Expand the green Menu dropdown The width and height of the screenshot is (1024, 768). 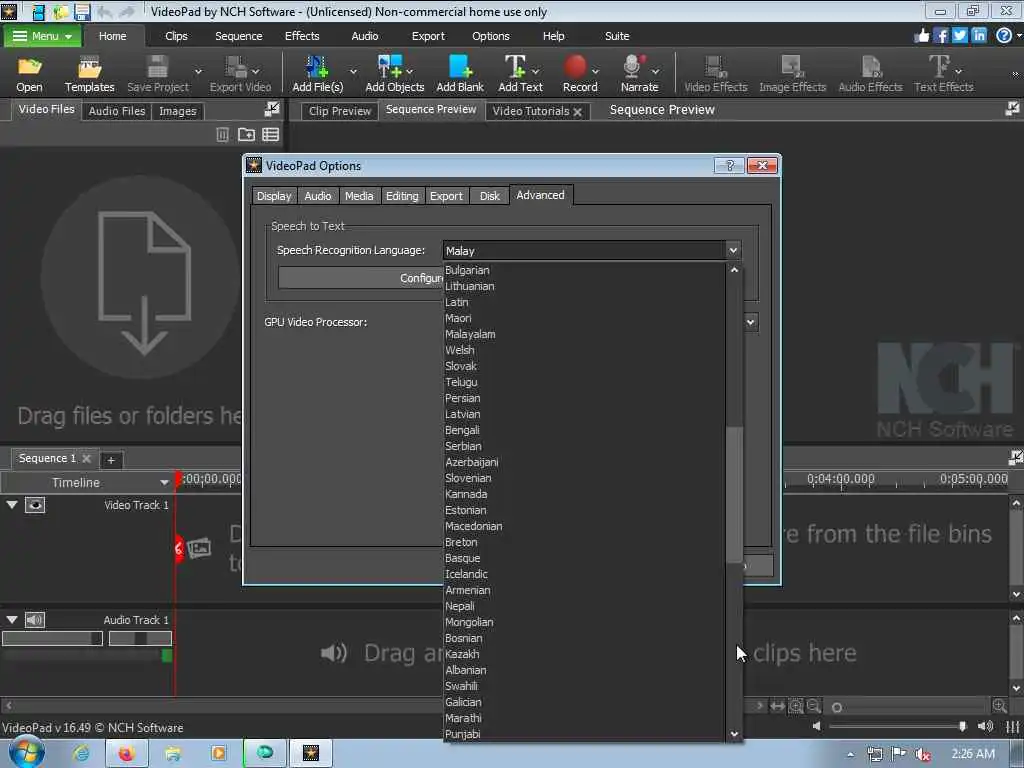[42, 36]
